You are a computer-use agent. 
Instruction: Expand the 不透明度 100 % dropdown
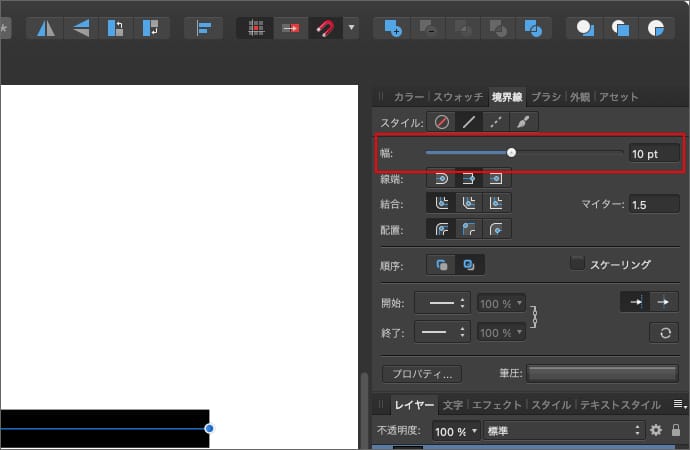(x=455, y=431)
